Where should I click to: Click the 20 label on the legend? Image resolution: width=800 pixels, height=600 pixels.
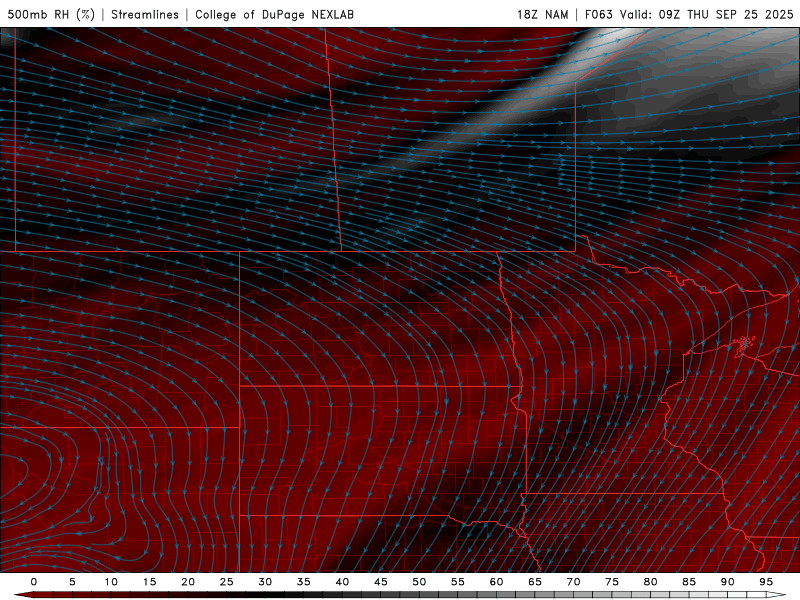pos(188,582)
